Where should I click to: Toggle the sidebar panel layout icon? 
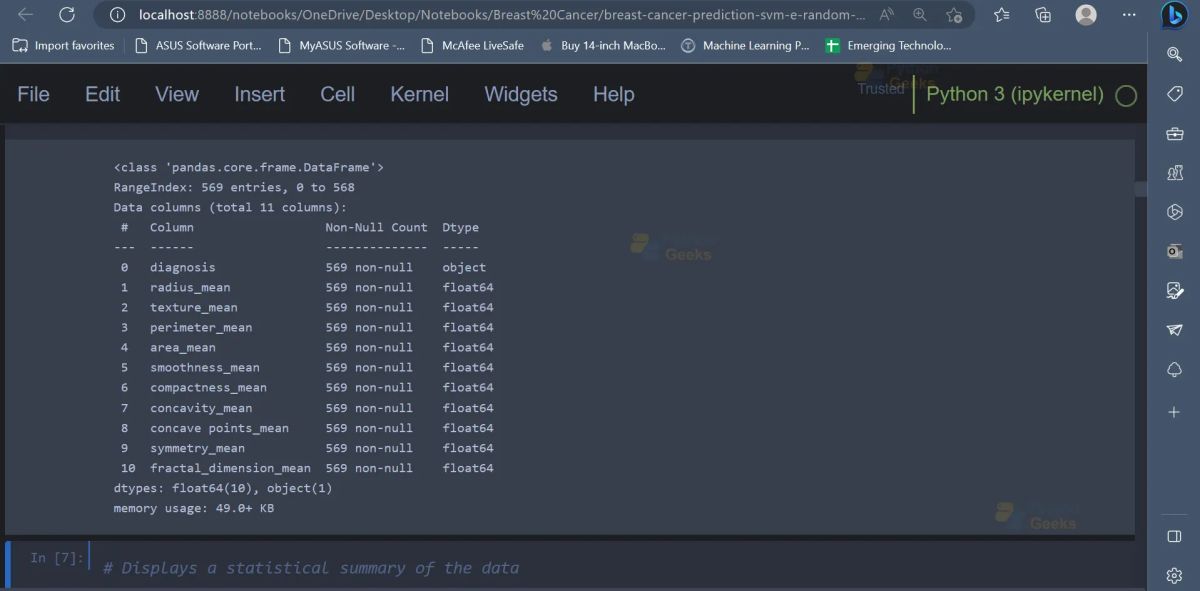(1174, 536)
